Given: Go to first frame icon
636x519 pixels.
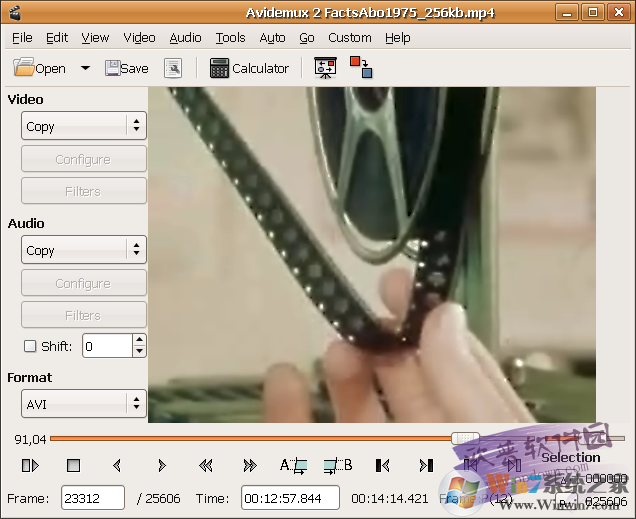Looking at the screenshot, I should (x=382, y=465).
